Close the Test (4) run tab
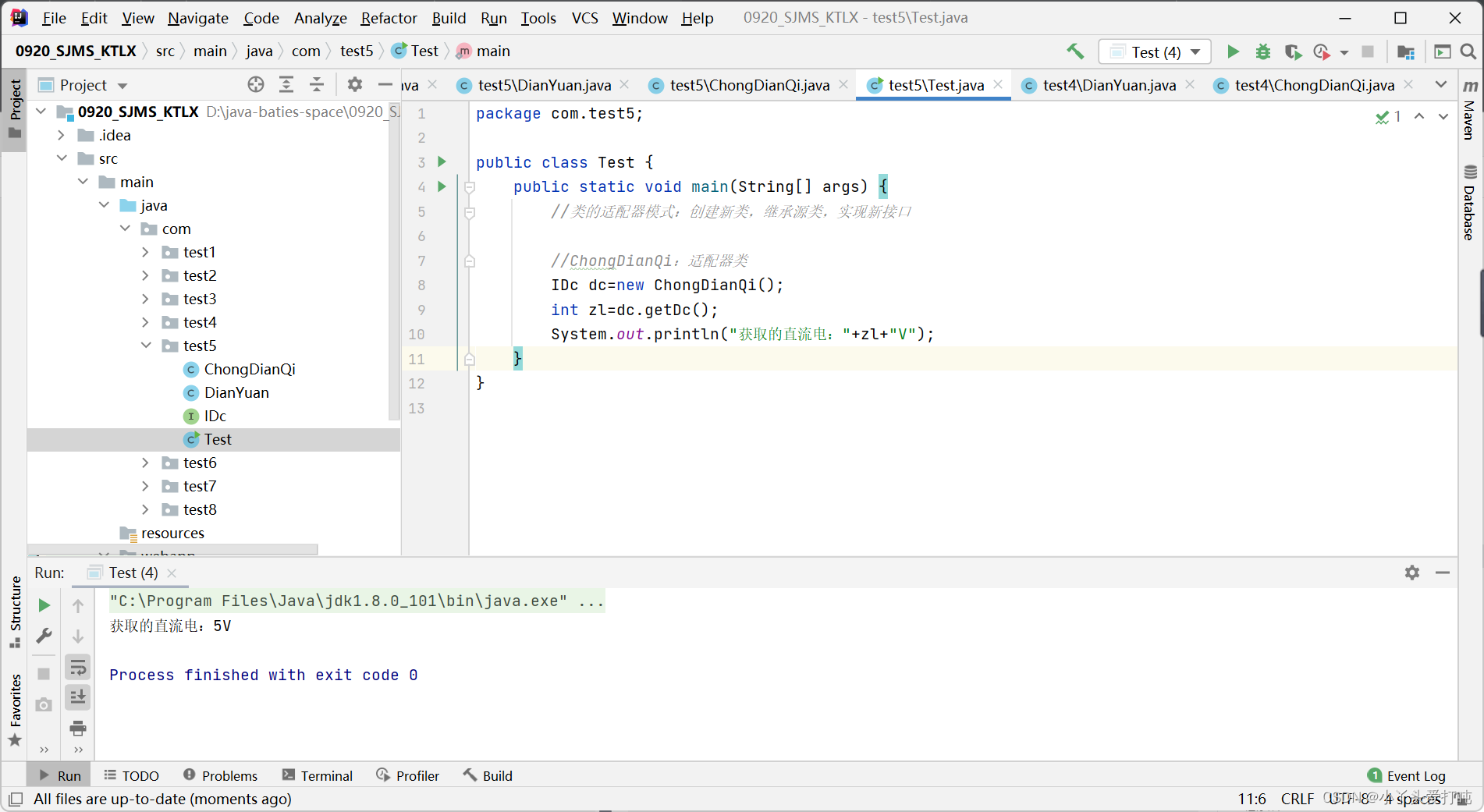The image size is (1484, 812). pyautogui.click(x=172, y=573)
